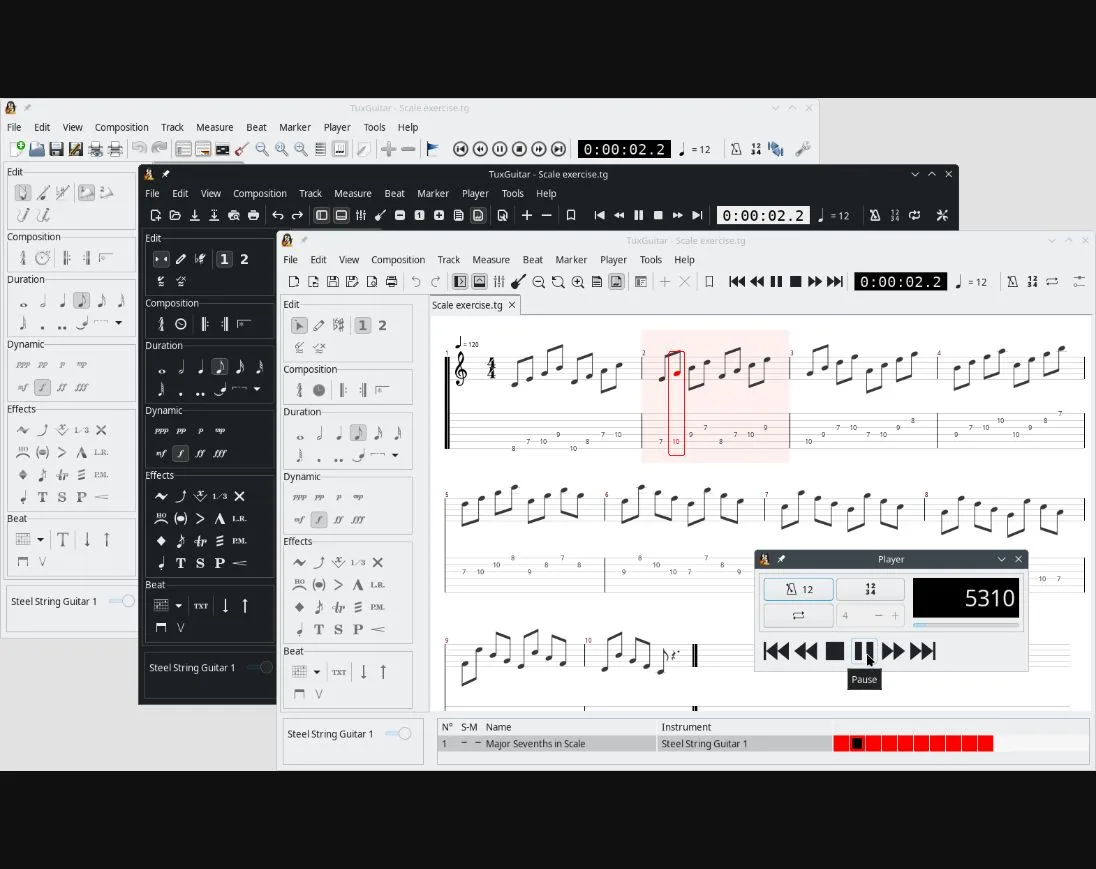The image size is (1096, 869).
Task: Select the eighth note duration in the front panel
Action: click(358, 433)
